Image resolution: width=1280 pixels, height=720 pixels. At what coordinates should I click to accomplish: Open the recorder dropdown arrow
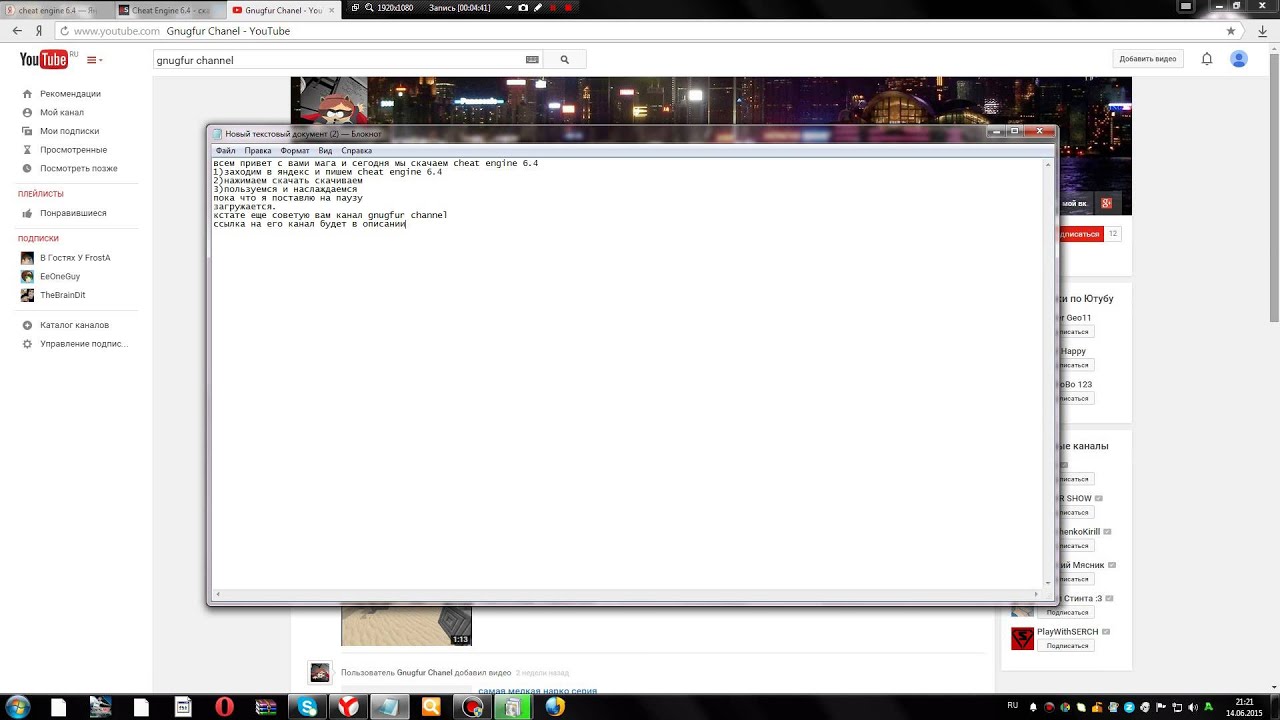pos(508,7)
